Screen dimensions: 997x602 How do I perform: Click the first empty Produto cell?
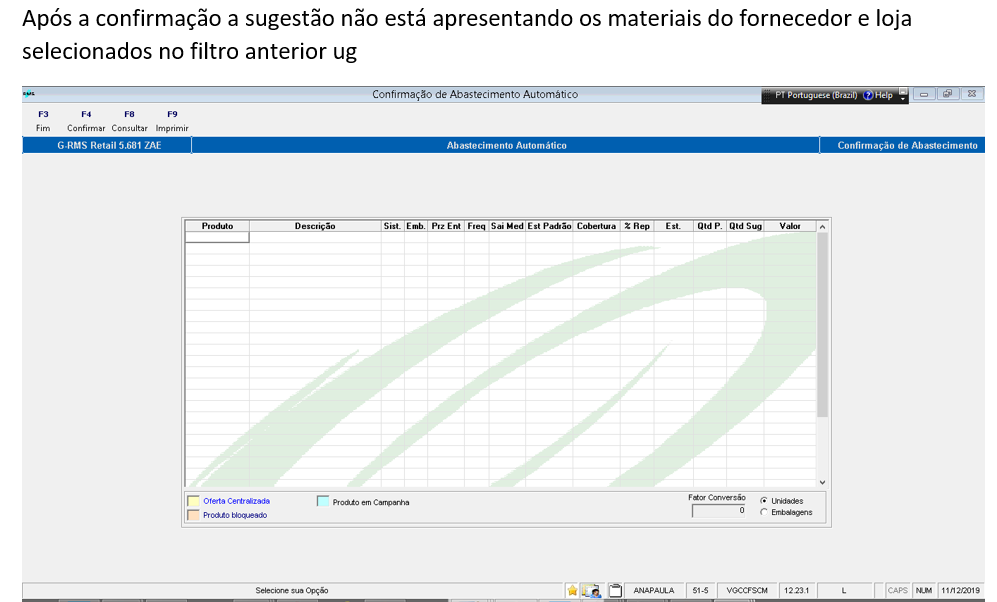(x=217, y=237)
